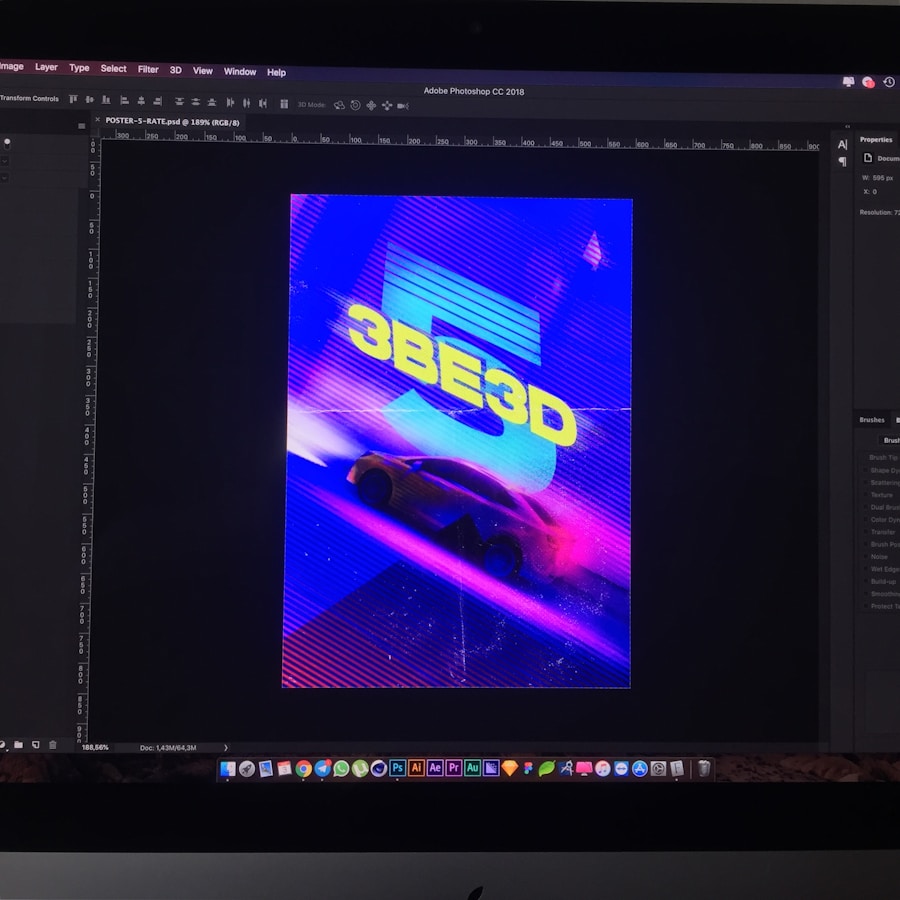The image size is (900, 900).
Task: Open the left panel flyout menu
Action: (x=81, y=126)
